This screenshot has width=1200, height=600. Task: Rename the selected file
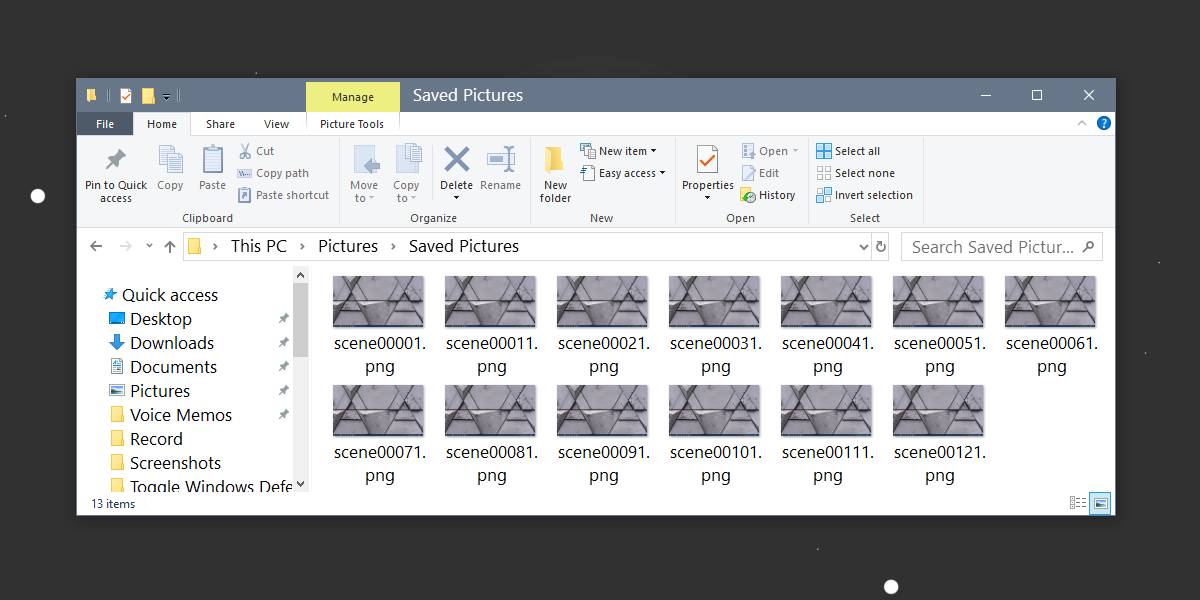[x=500, y=168]
